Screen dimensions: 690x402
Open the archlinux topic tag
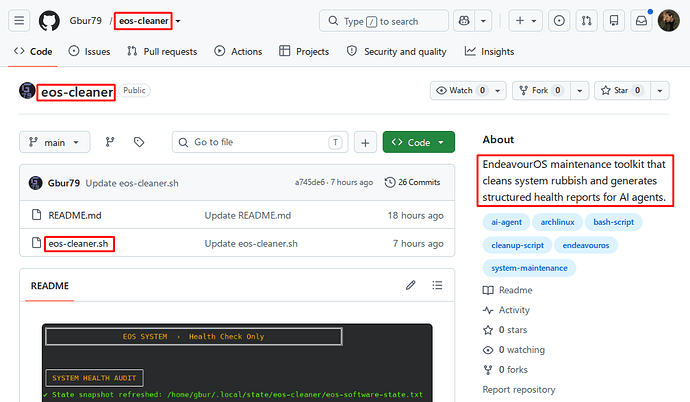click(x=558, y=222)
